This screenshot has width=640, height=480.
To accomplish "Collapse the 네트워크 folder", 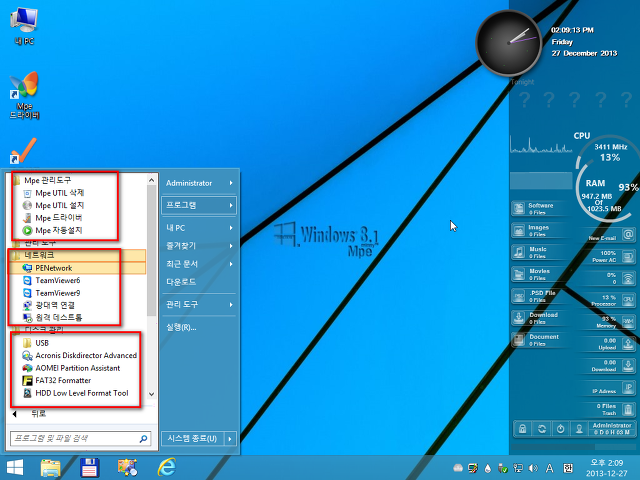I will click(77, 255).
